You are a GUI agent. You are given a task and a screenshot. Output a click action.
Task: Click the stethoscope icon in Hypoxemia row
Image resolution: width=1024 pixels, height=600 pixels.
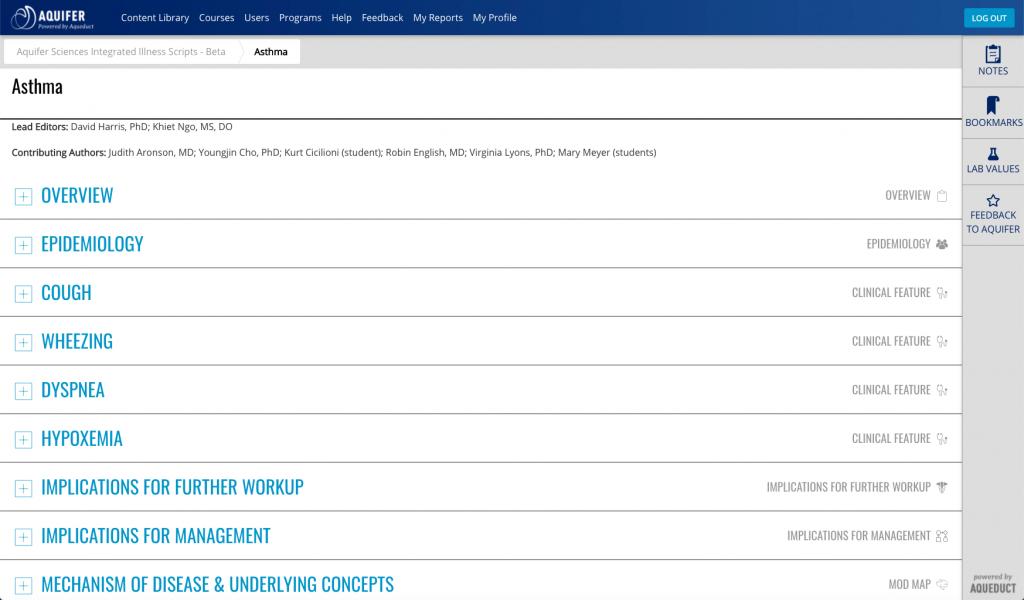coord(942,439)
